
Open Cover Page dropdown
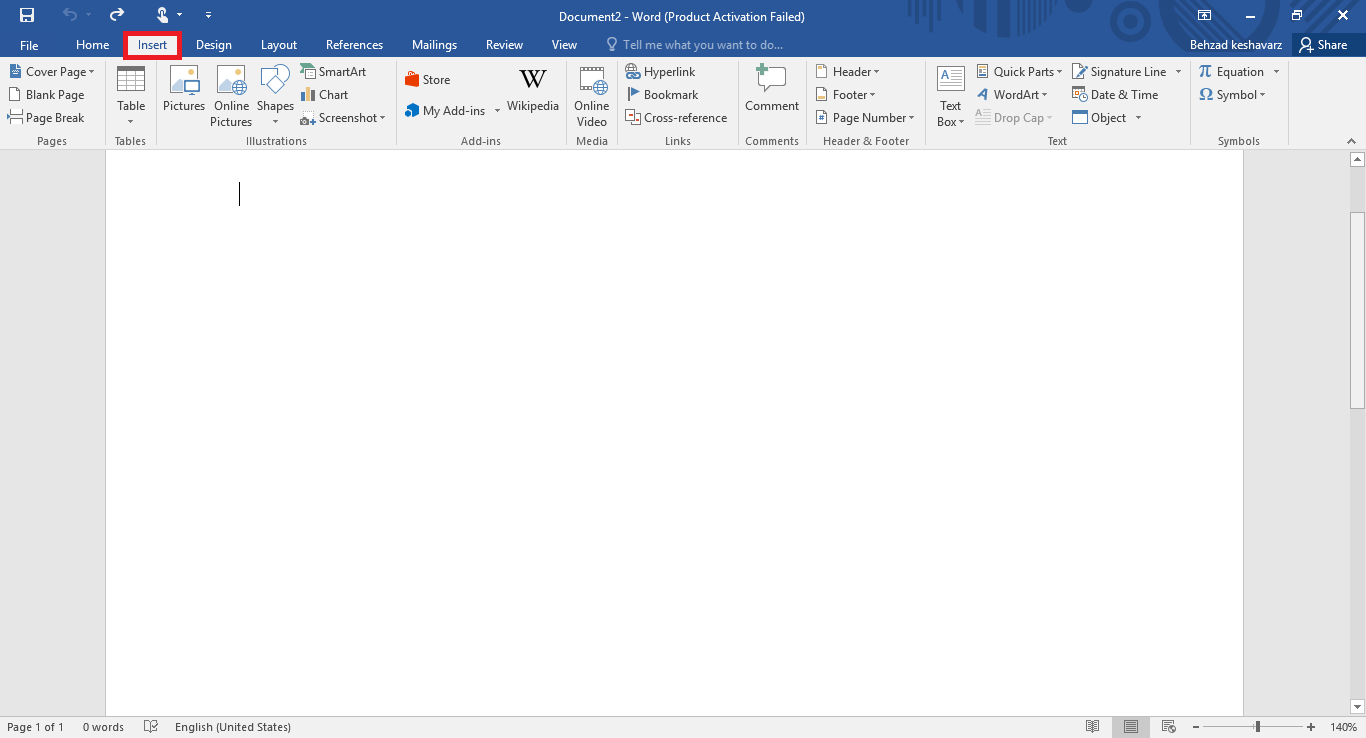52,72
